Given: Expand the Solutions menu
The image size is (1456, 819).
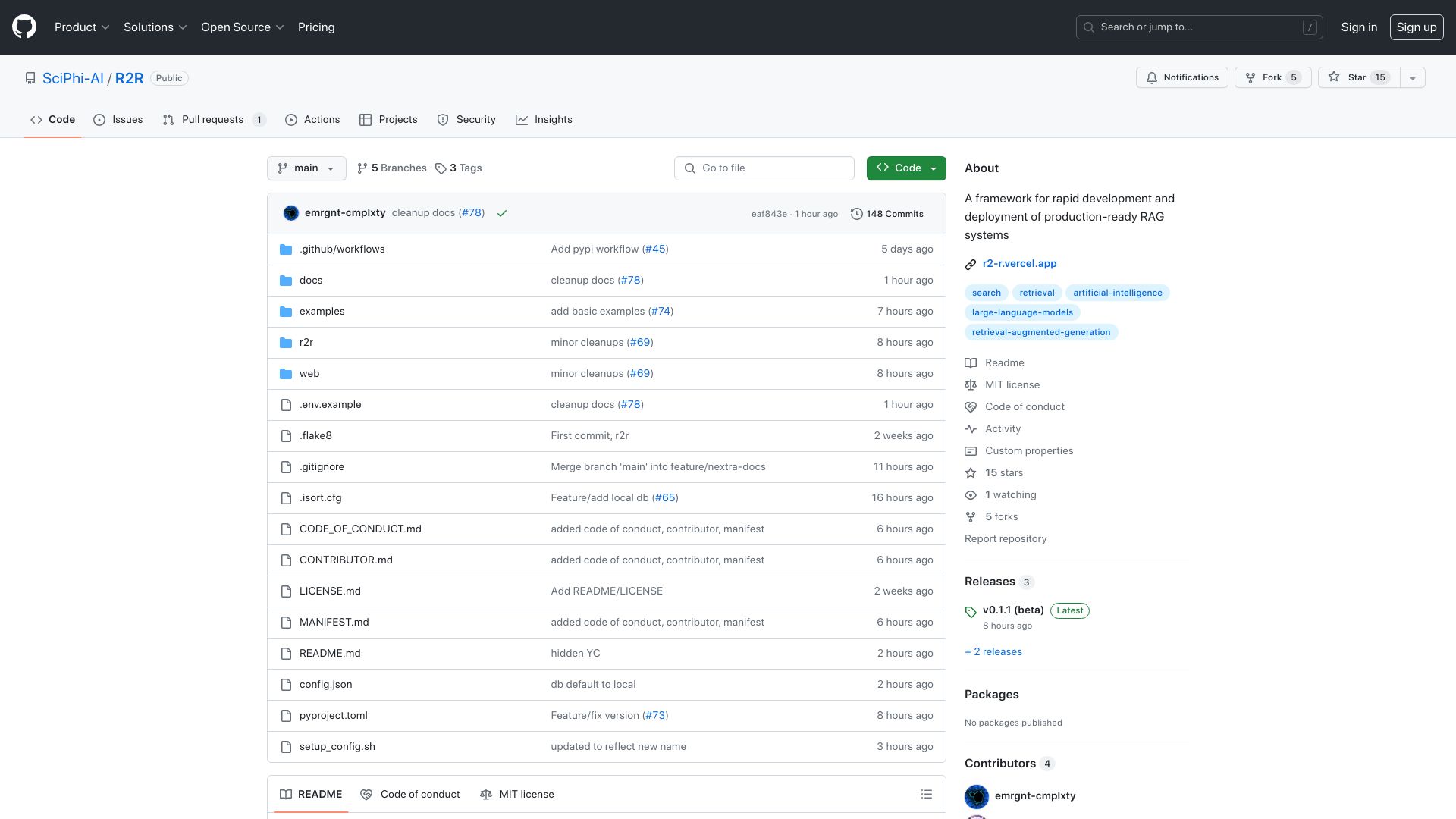Looking at the screenshot, I should (155, 27).
